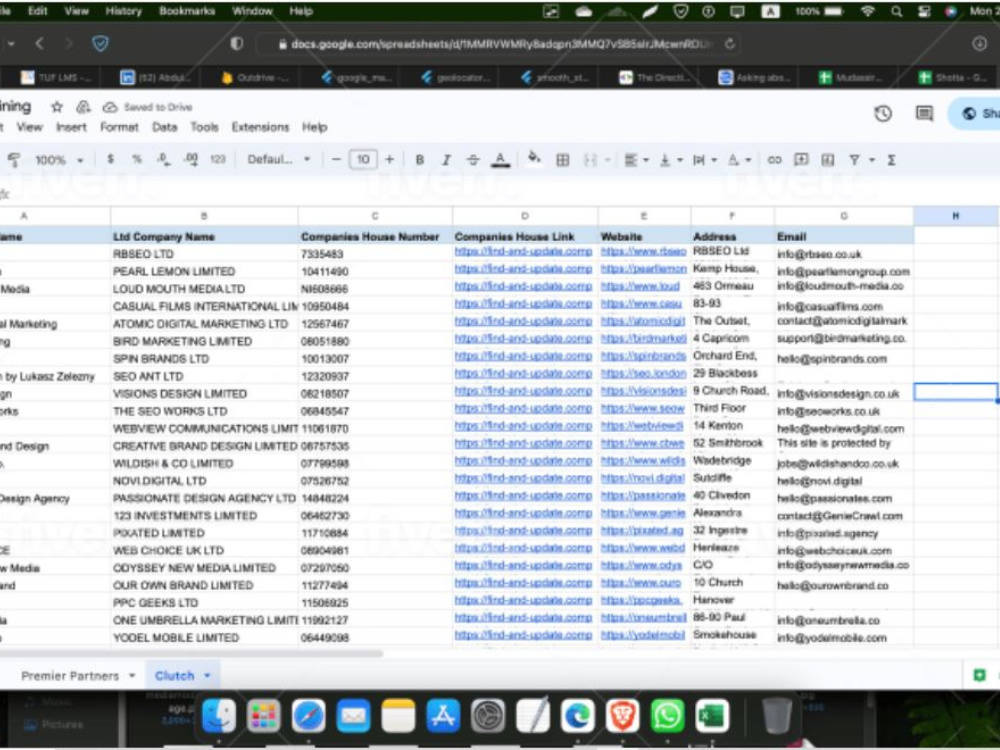Click the SEO ANT LTD cell
The height and width of the screenshot is (750, 1000).
[204, 376]
